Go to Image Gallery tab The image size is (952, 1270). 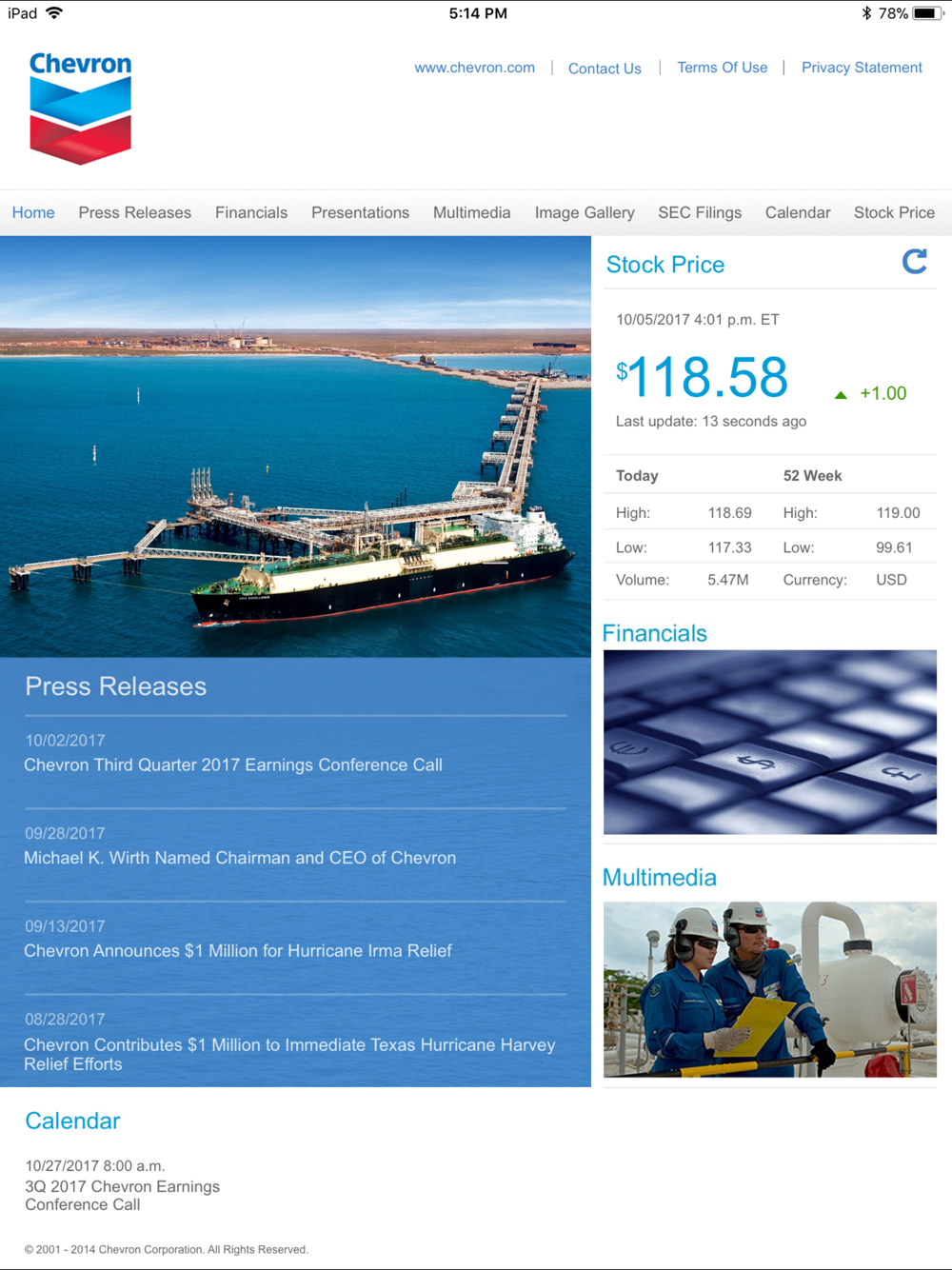(584, 212)
